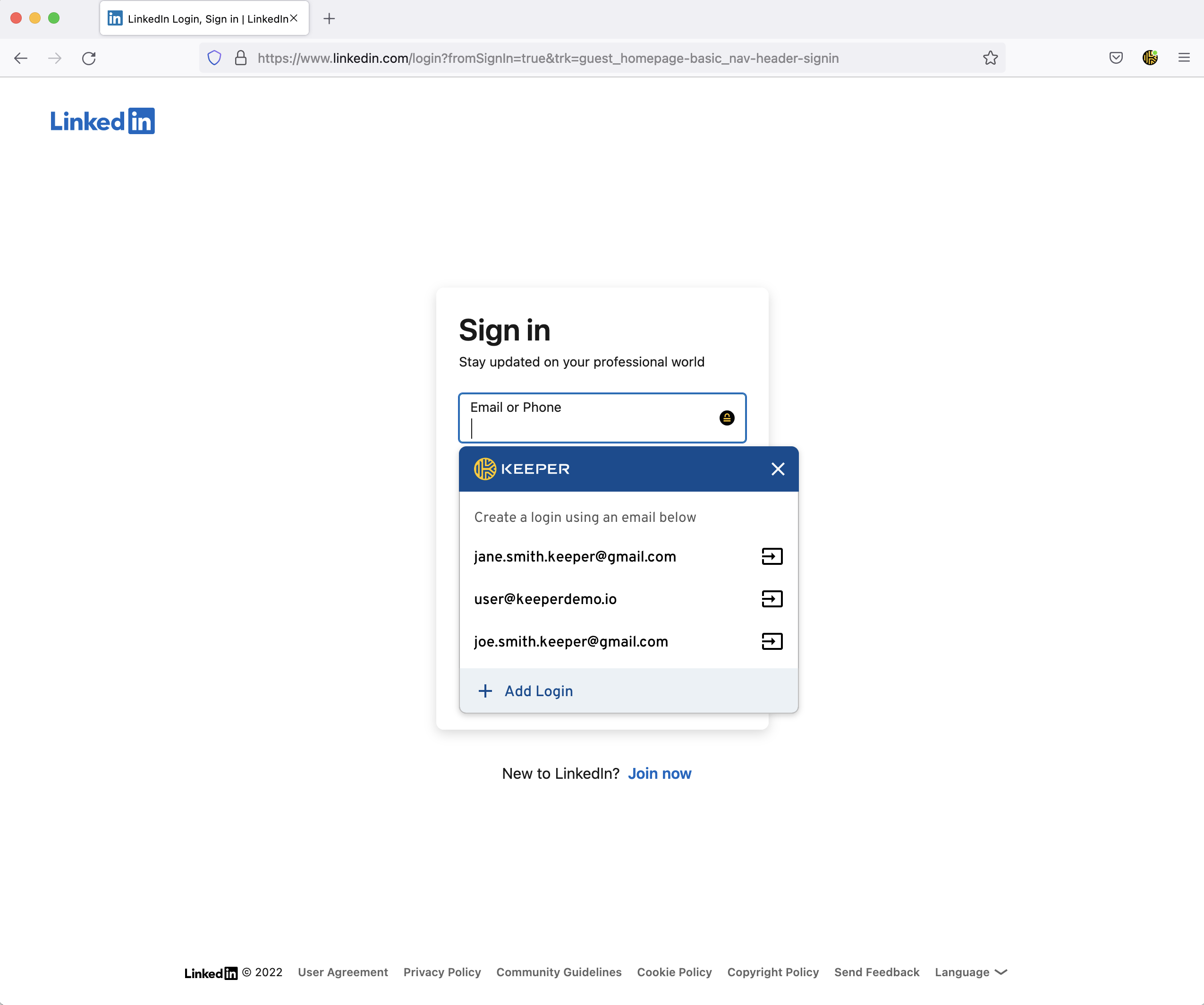
Task: Close the LinkedIn Login tab
Action: coord(294,18)
